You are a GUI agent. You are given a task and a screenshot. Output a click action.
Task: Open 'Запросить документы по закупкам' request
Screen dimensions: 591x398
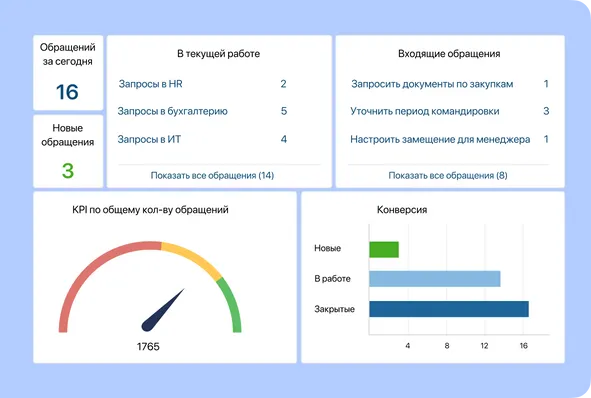(432, 84)
